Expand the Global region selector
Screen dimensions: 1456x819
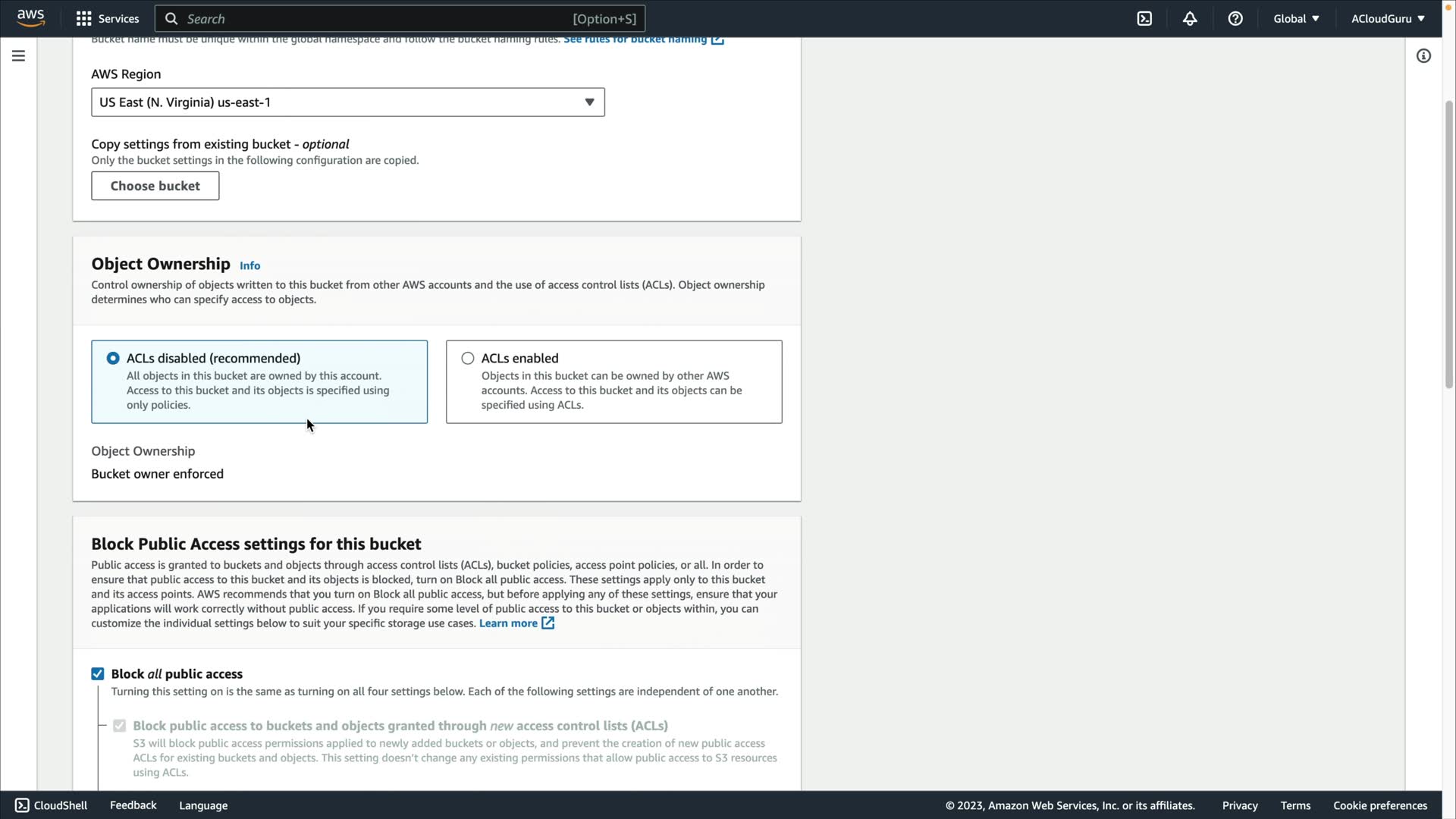[x=1296, y=18]
